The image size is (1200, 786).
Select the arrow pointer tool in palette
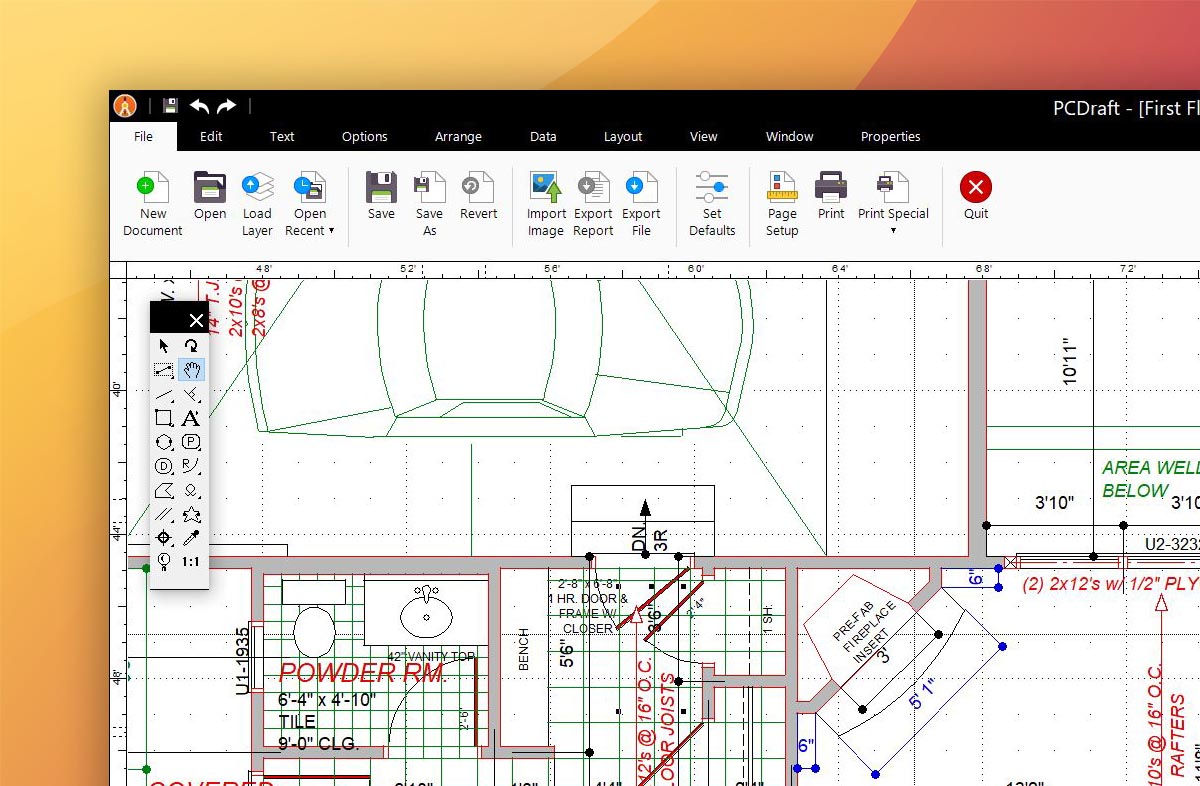[164, 346]
